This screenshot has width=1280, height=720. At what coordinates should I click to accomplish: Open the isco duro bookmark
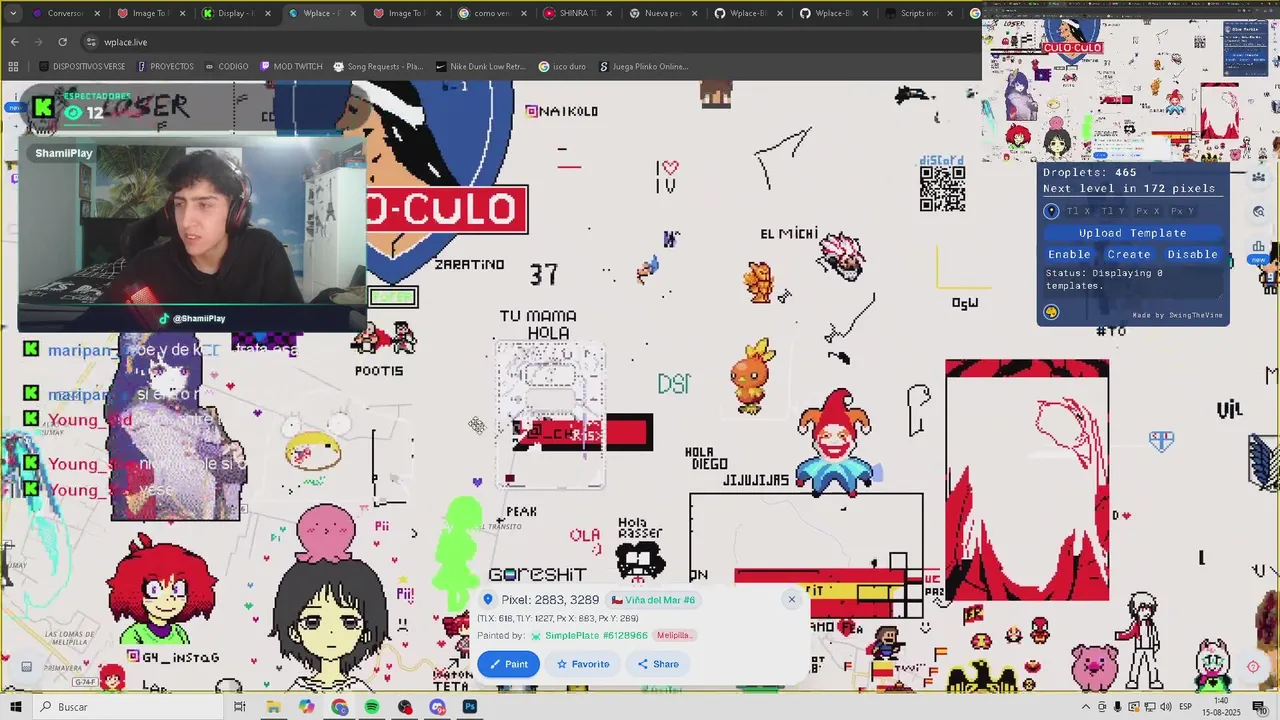pos(562,67)
